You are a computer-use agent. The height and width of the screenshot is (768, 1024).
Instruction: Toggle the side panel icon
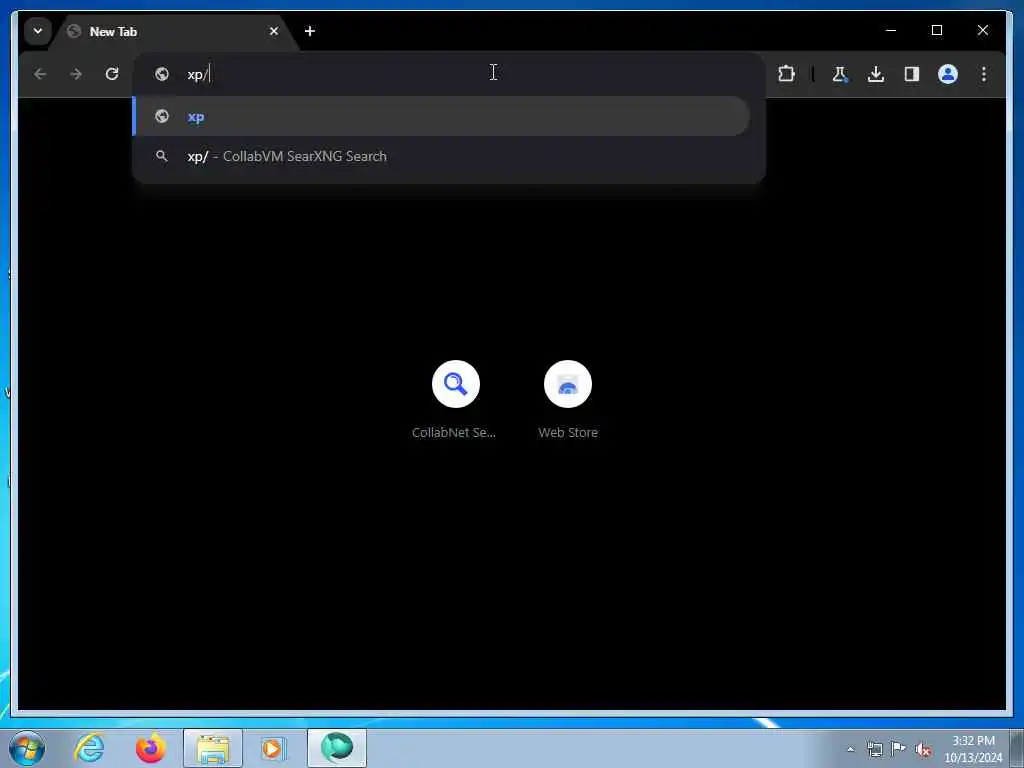click(912, 74)
